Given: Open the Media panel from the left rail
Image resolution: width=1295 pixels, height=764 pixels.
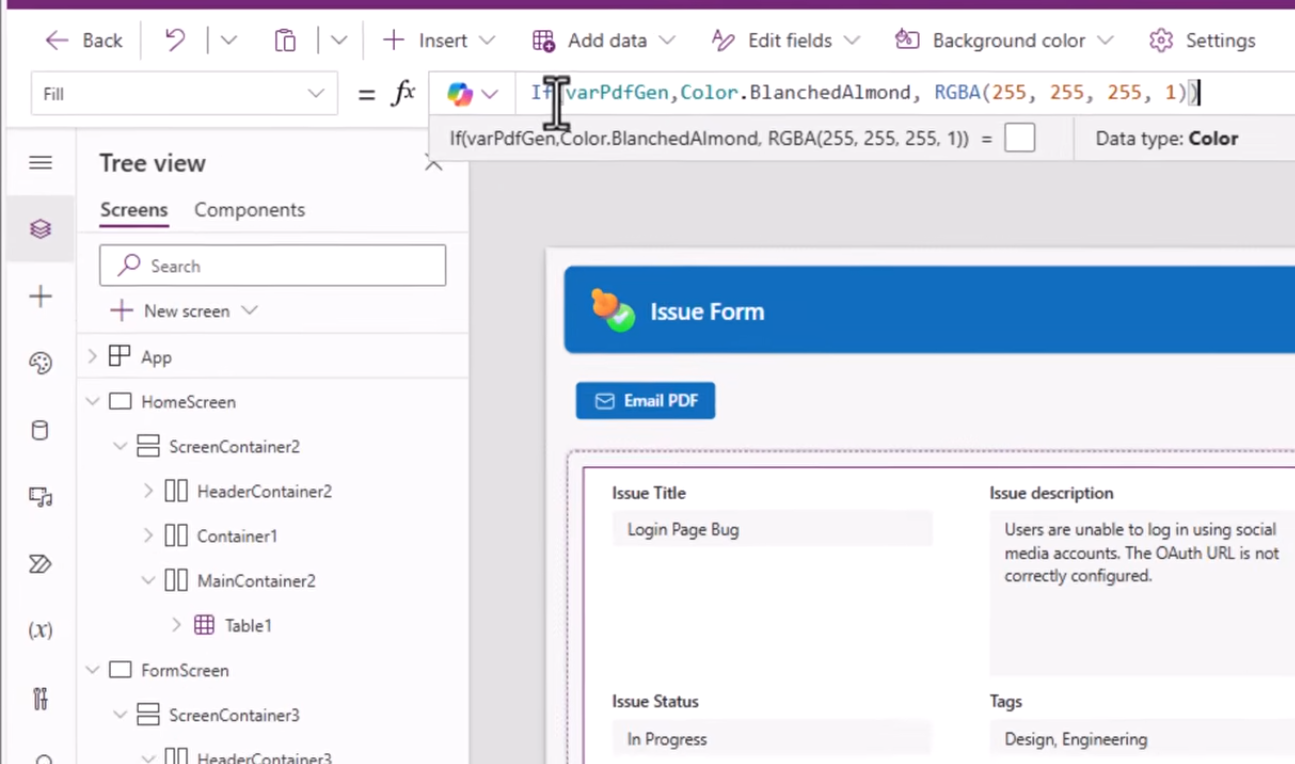Looking at the screenshot, I should pyautogui.click(x=40, y=497).
